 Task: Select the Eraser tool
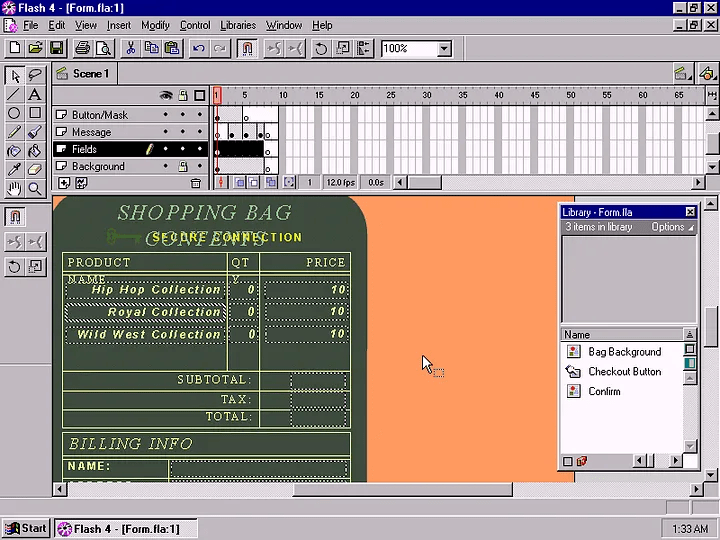click(x=35, y=170)
